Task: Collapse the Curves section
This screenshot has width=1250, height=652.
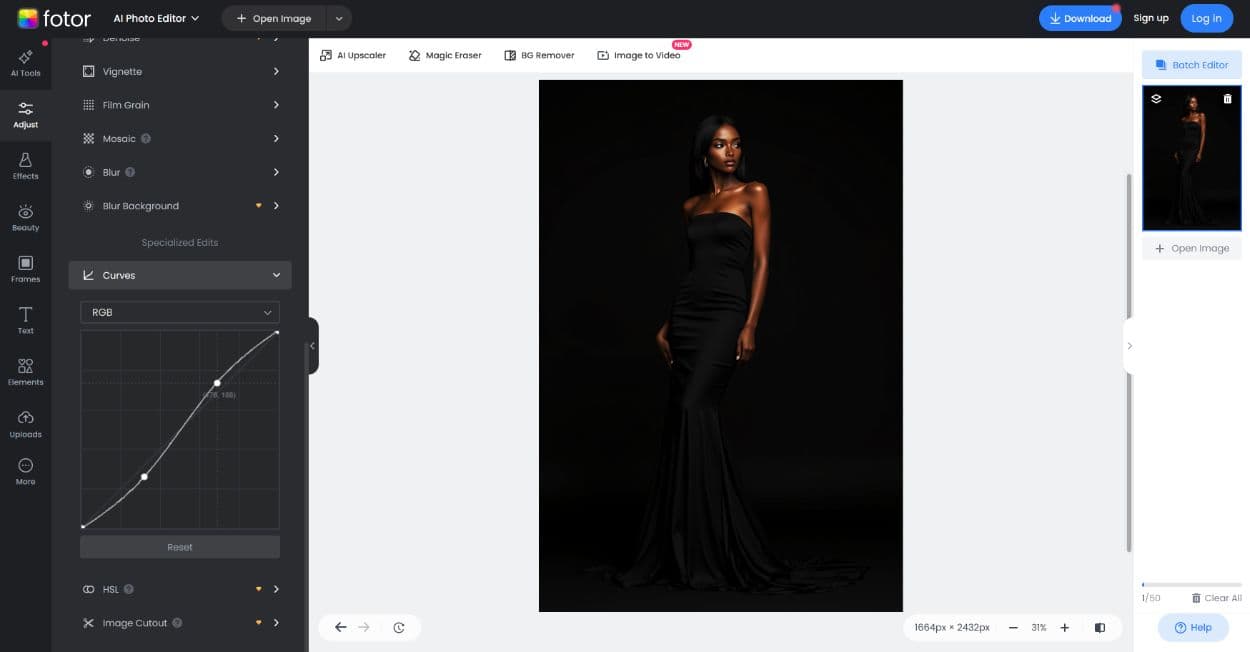Action: (x=276, y=275)
